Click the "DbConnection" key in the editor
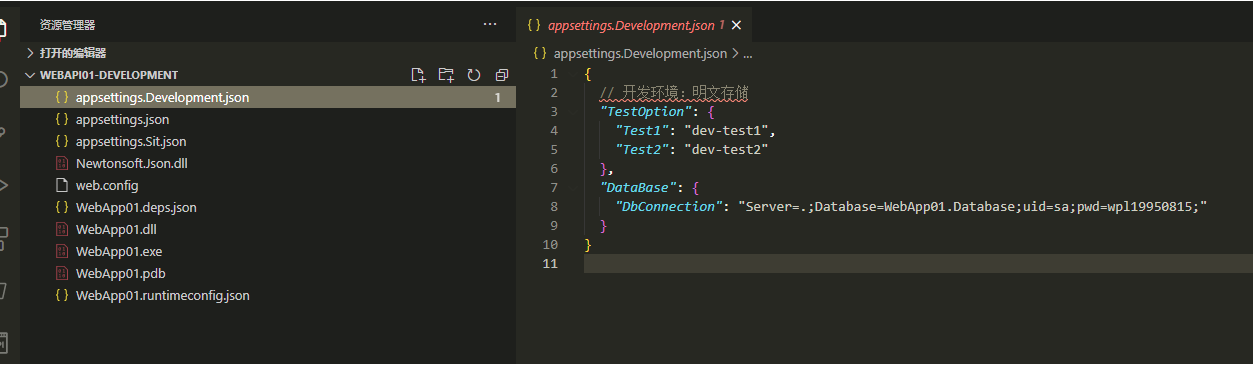The width and height of the screenshot is (1253, 365). pos(669,207)
